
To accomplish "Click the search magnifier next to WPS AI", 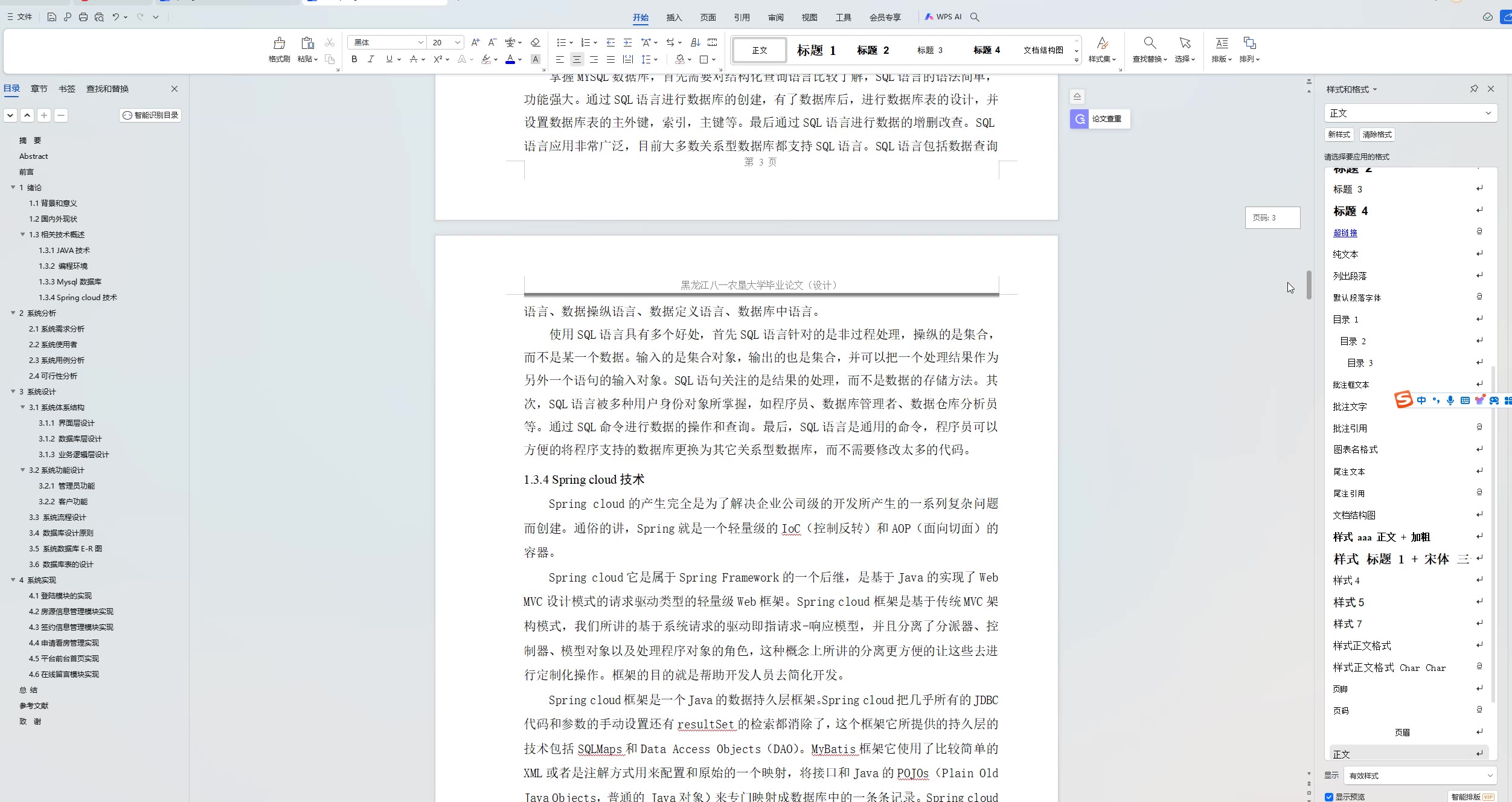I will [x=975, y=17].
